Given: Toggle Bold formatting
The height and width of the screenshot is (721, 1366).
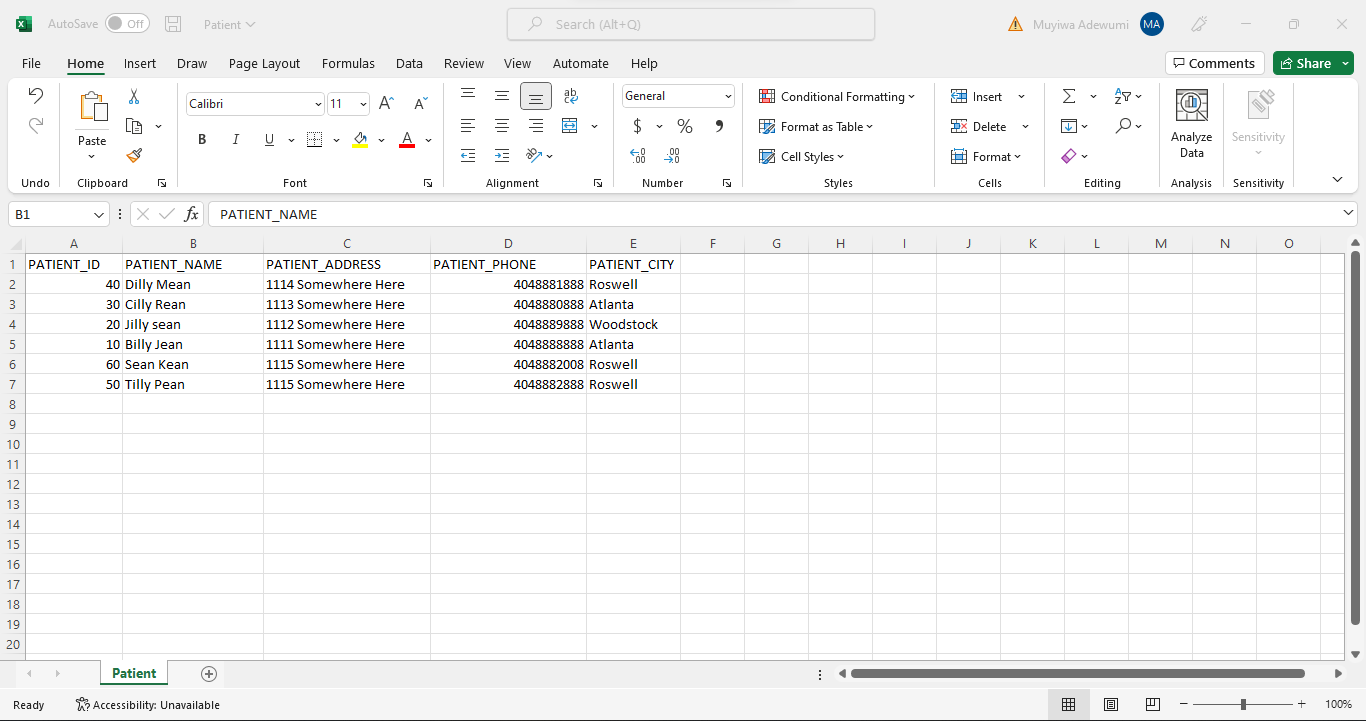Looking at the screenshot, I should [202, 140].
